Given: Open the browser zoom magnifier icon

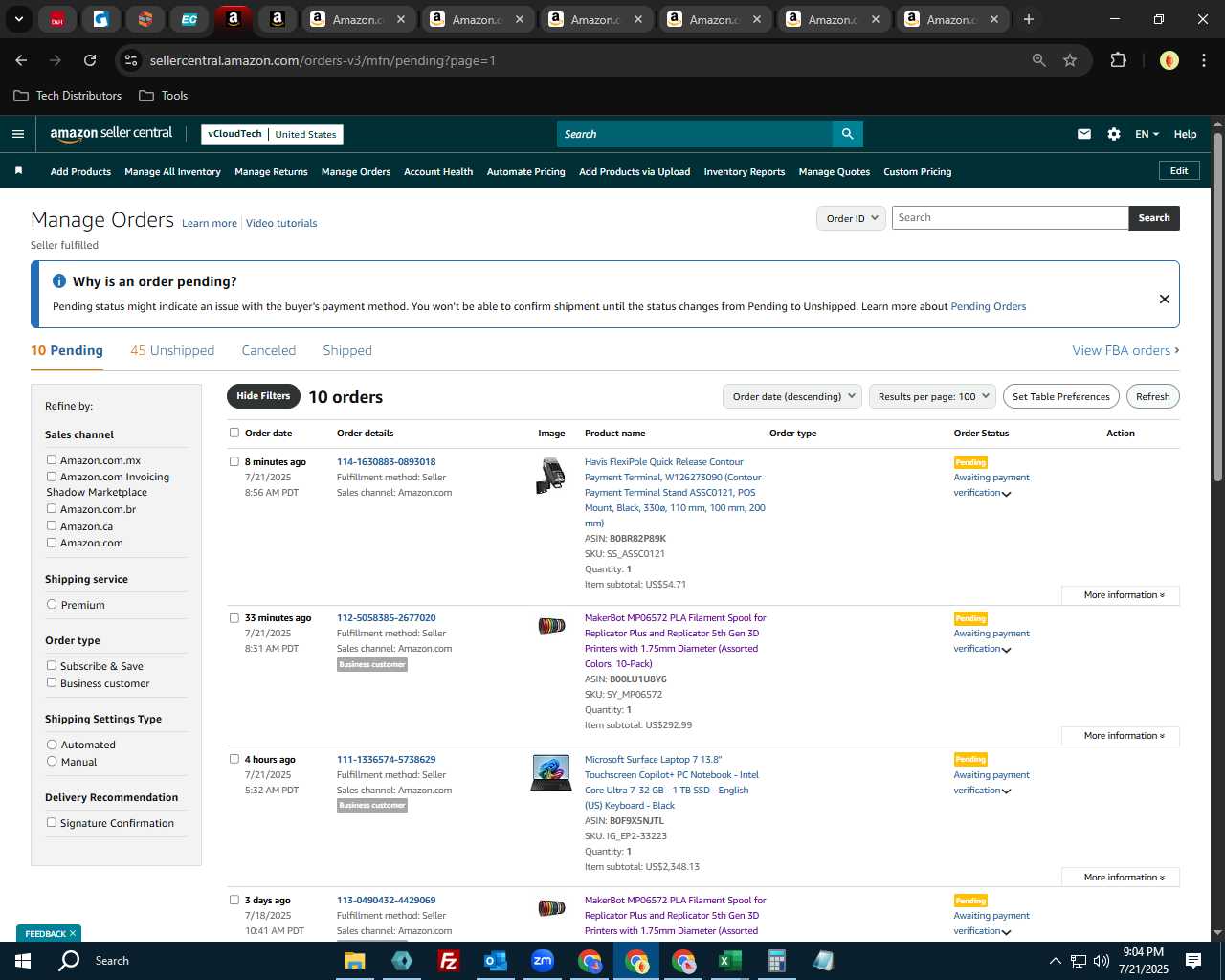Looking at the screenshot, I should [x=1039, y=60].
